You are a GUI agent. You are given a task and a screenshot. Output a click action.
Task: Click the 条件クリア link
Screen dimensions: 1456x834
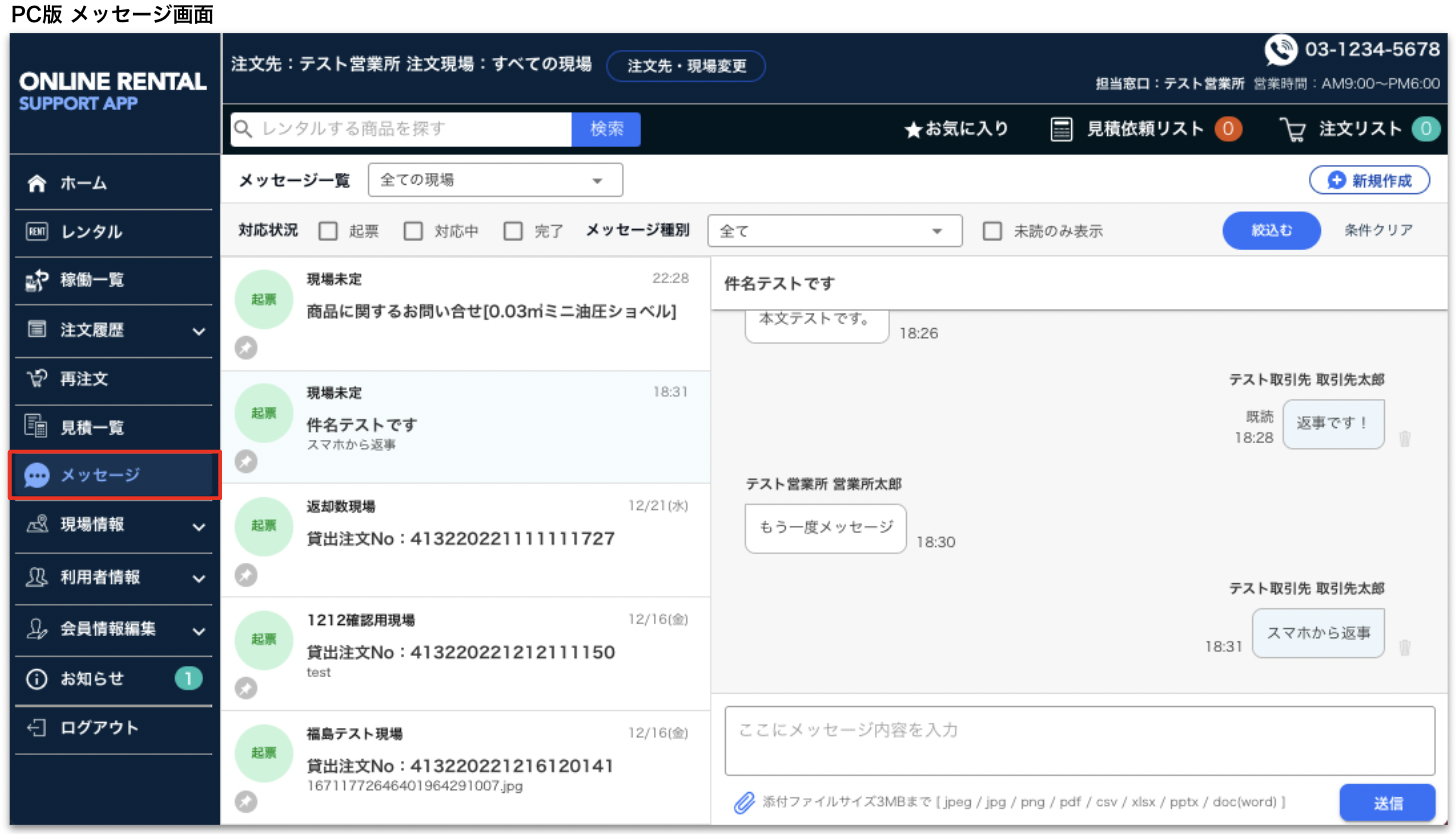[1379, 231]
